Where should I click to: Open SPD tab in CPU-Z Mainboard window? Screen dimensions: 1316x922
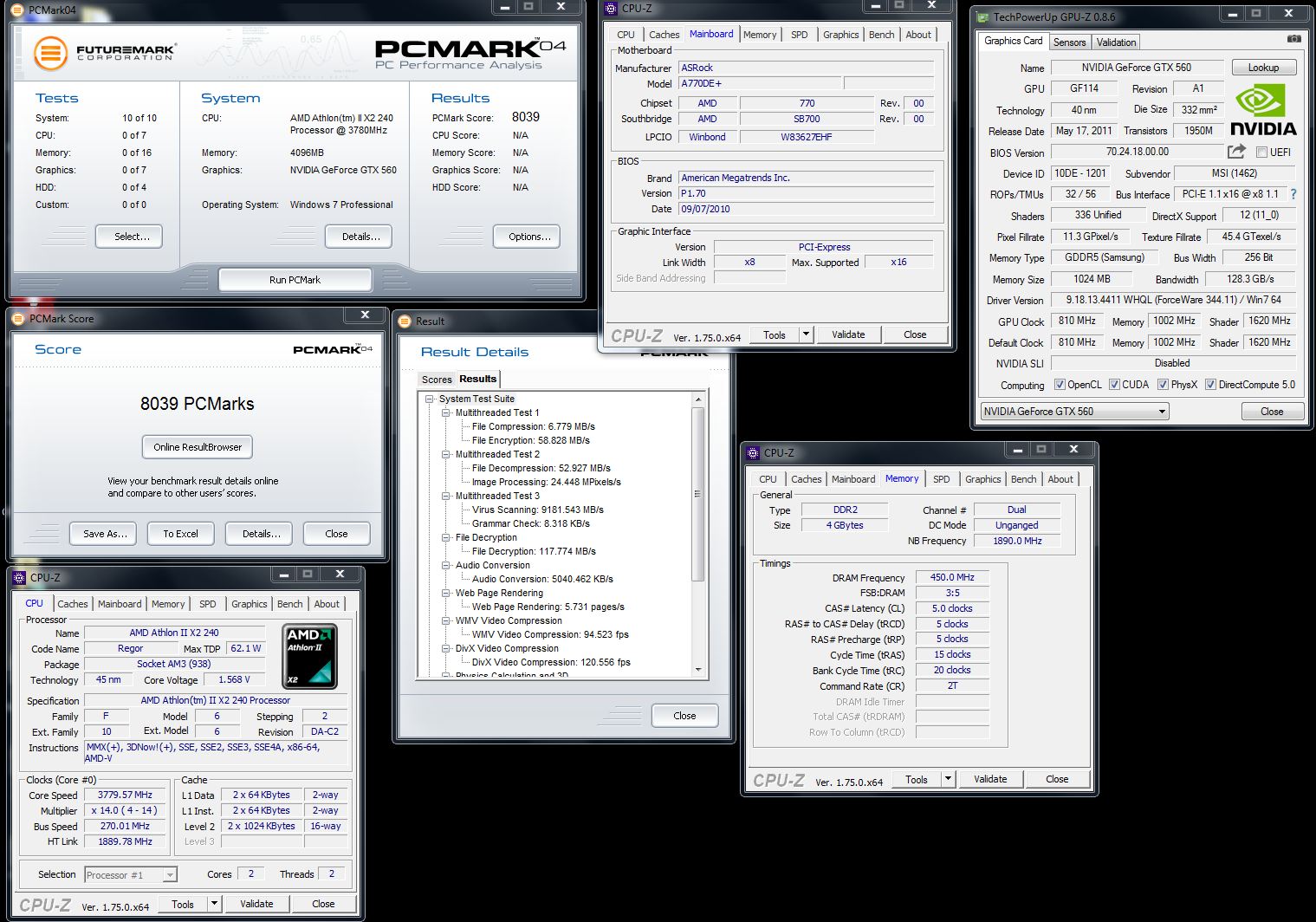[x=799, y=35]
